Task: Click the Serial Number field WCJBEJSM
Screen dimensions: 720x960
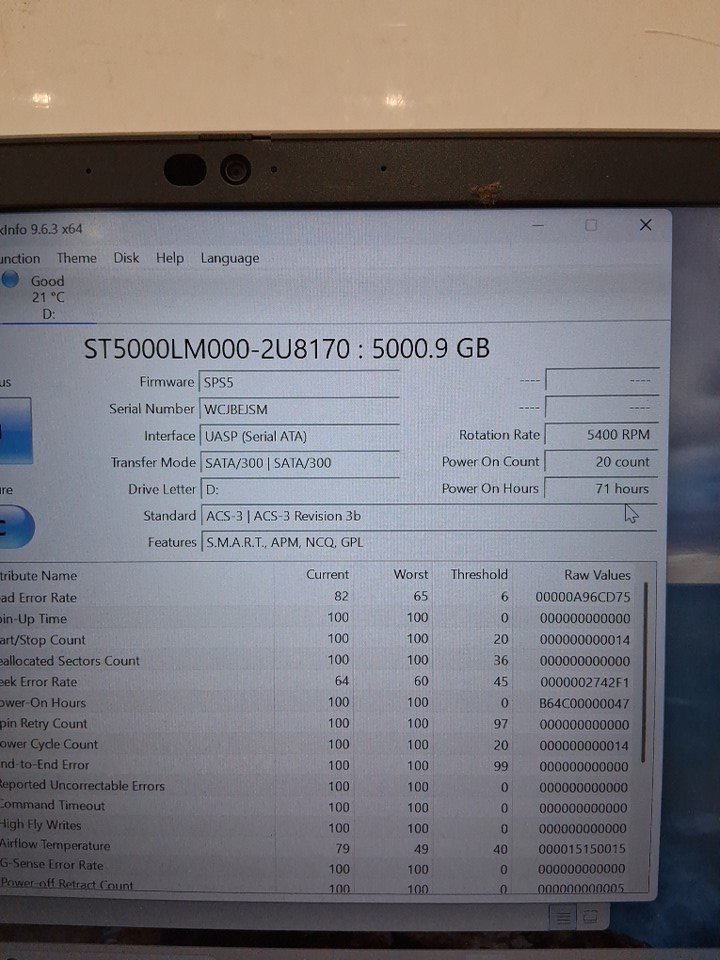Action: click(300, 409)
